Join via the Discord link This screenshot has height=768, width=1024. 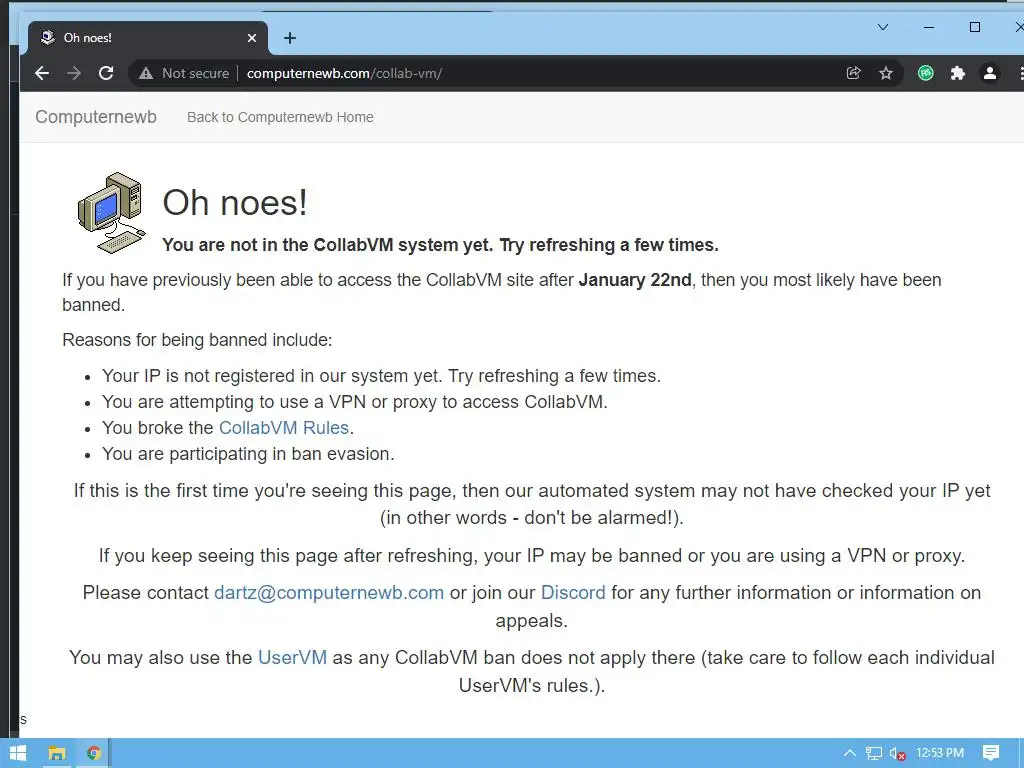(573, 592)
